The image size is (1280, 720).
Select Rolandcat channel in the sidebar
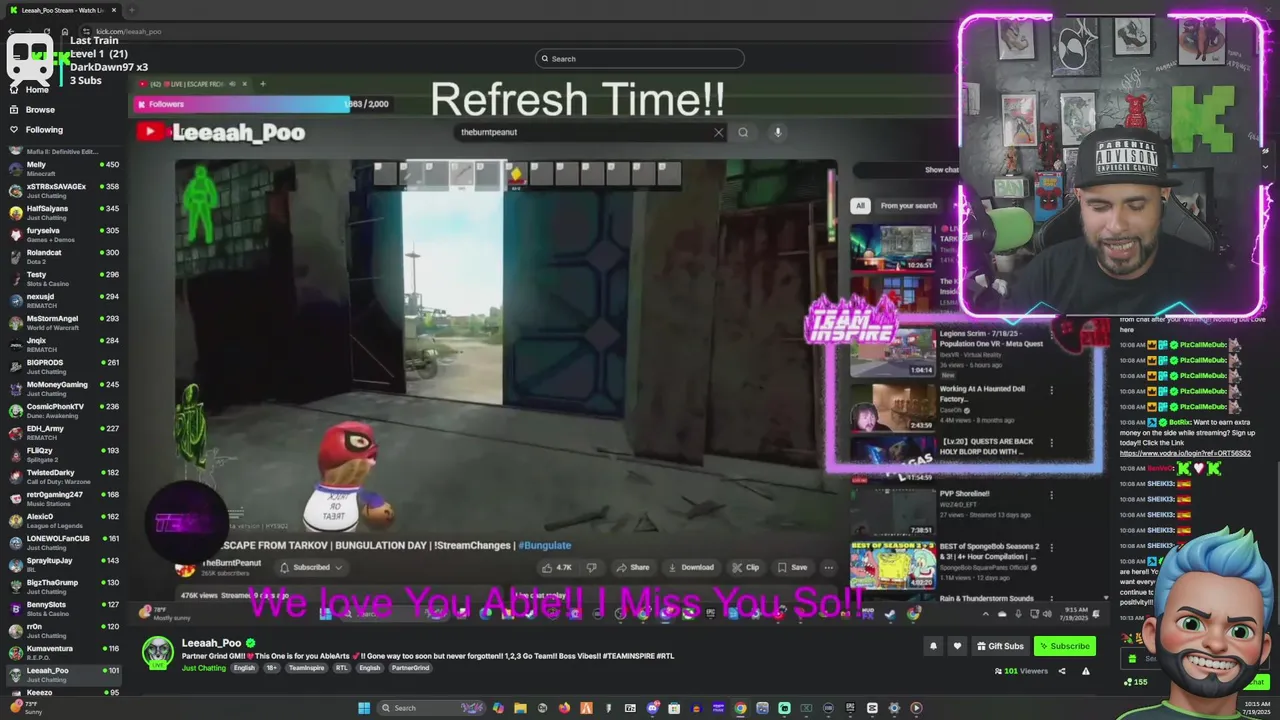(x=64, y=256)
